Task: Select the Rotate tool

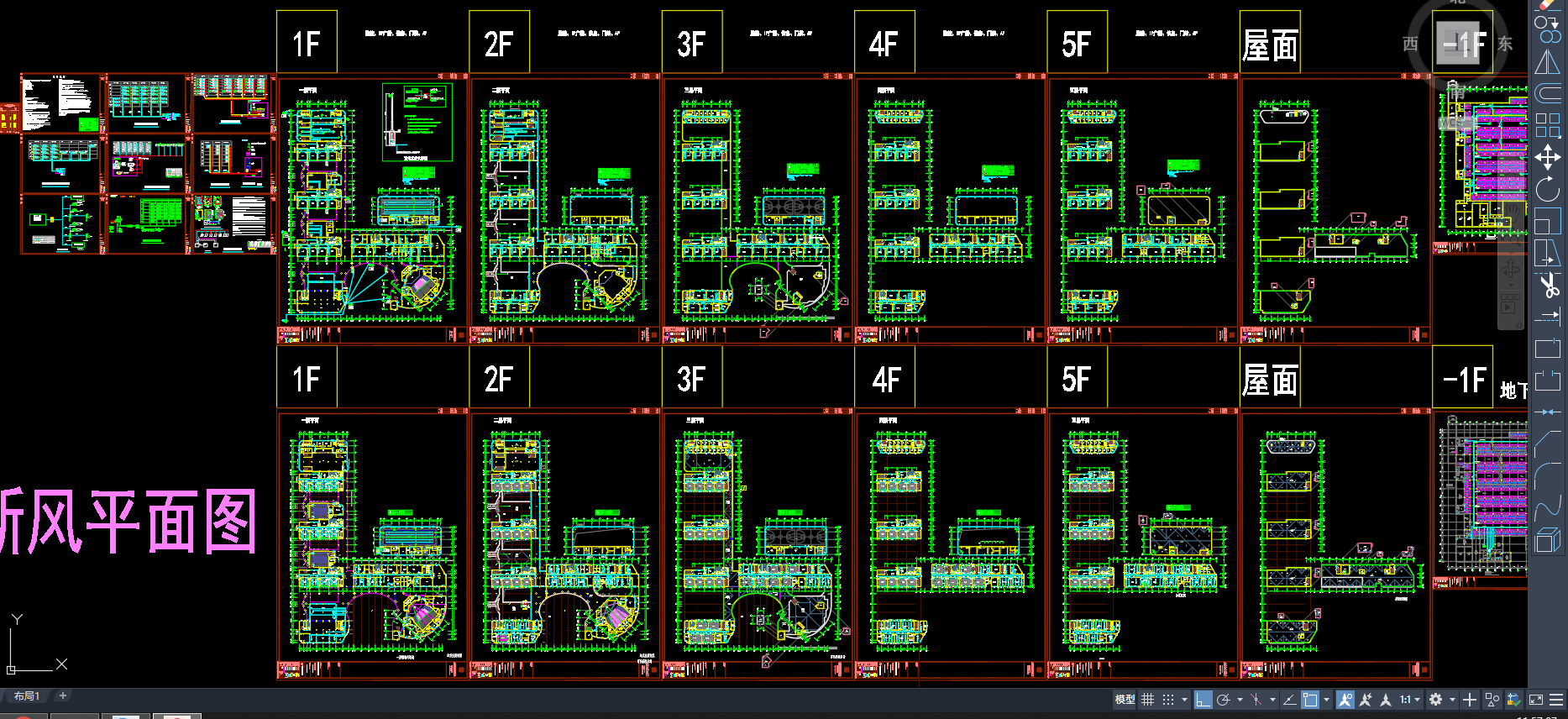Action: (x=1548, y=189)
